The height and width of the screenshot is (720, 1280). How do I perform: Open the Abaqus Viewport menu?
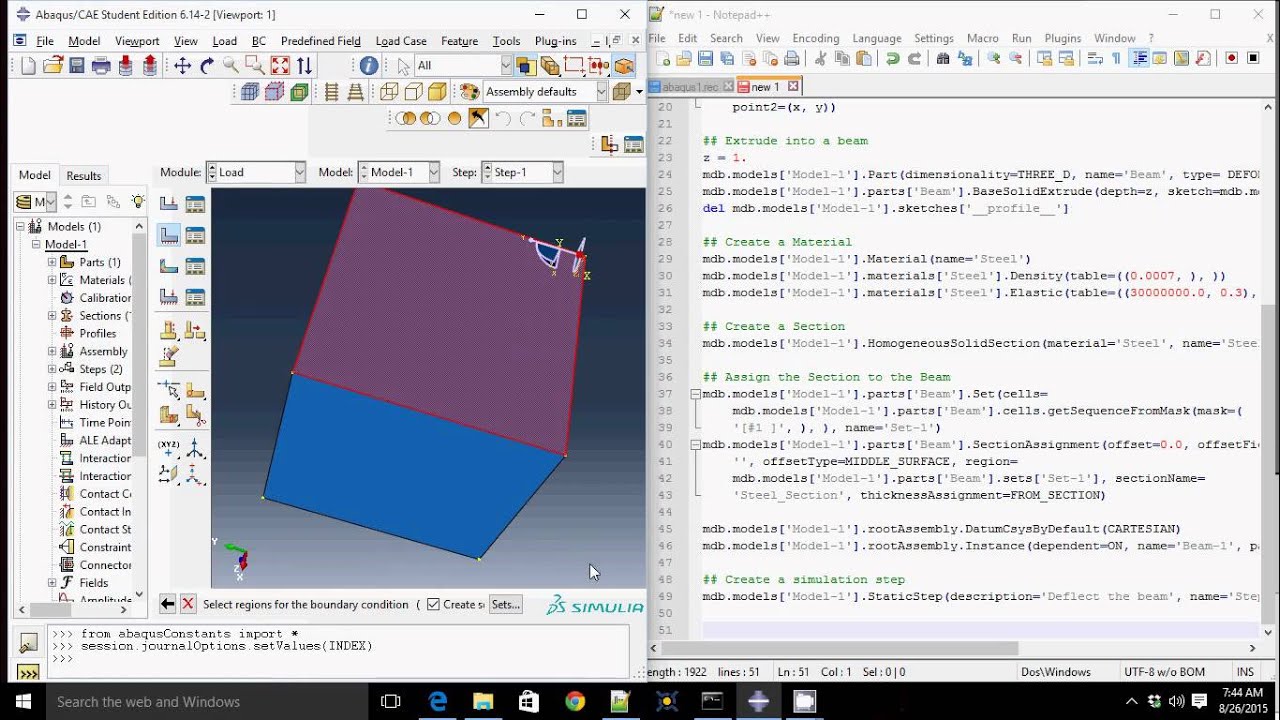pyautogui.click(x=137, y=41)
